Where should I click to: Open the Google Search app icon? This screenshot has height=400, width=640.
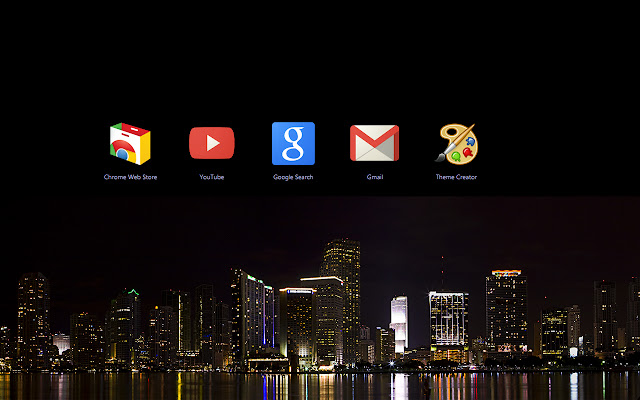[293, 143]
